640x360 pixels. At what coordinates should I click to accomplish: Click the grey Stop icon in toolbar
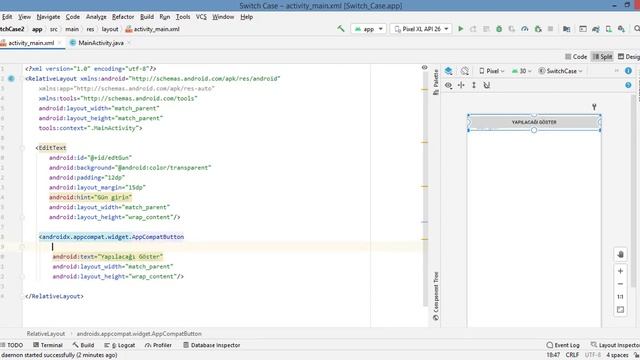pos(551,29)
